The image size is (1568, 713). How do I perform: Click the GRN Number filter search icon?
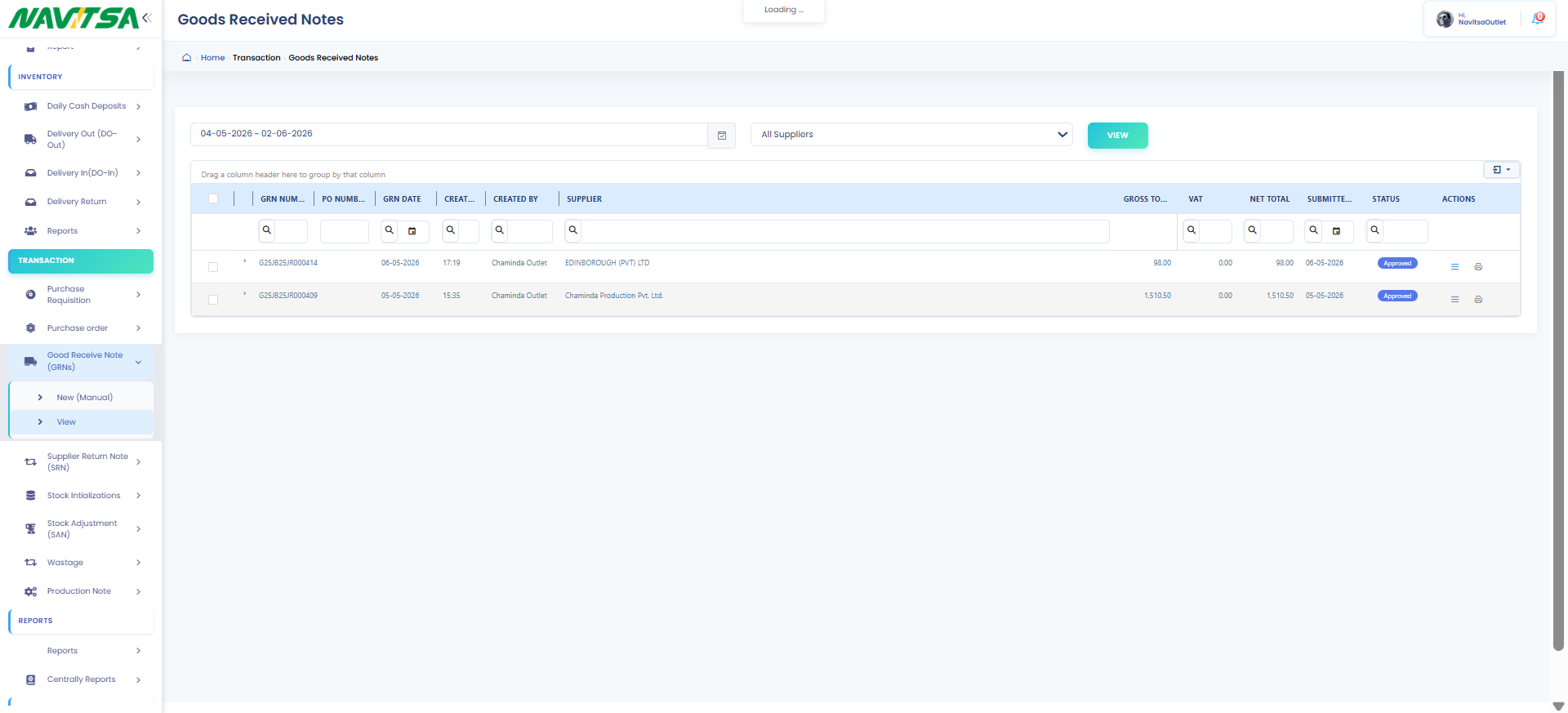pos(266,230)
